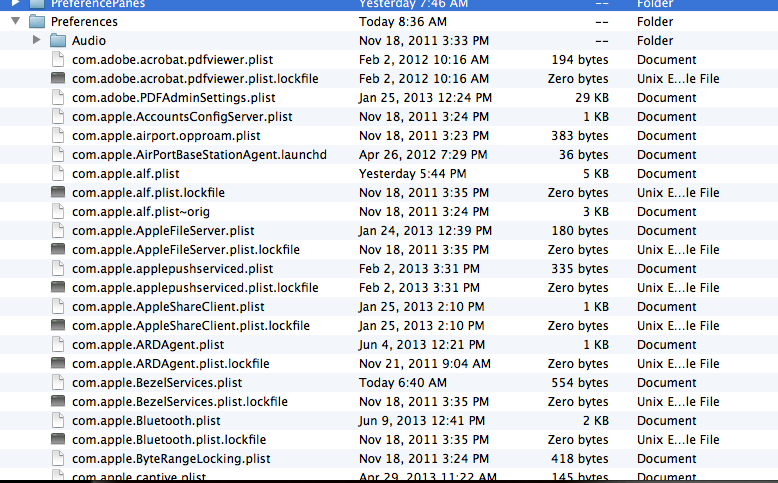Image resolution: width=778 pixels, height=483 pixels.
Task: Click com.apple.ARDAgent.plist.lockfile black icon
Action: coord(58,363)
